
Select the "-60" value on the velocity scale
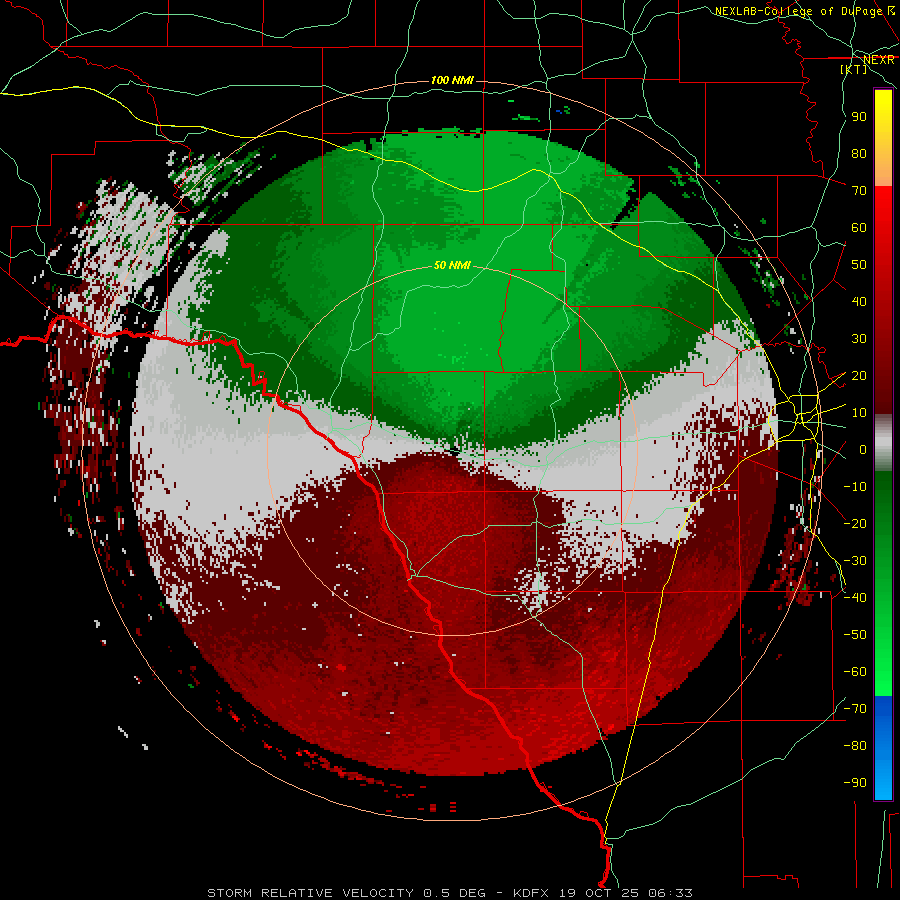point(855,672)
